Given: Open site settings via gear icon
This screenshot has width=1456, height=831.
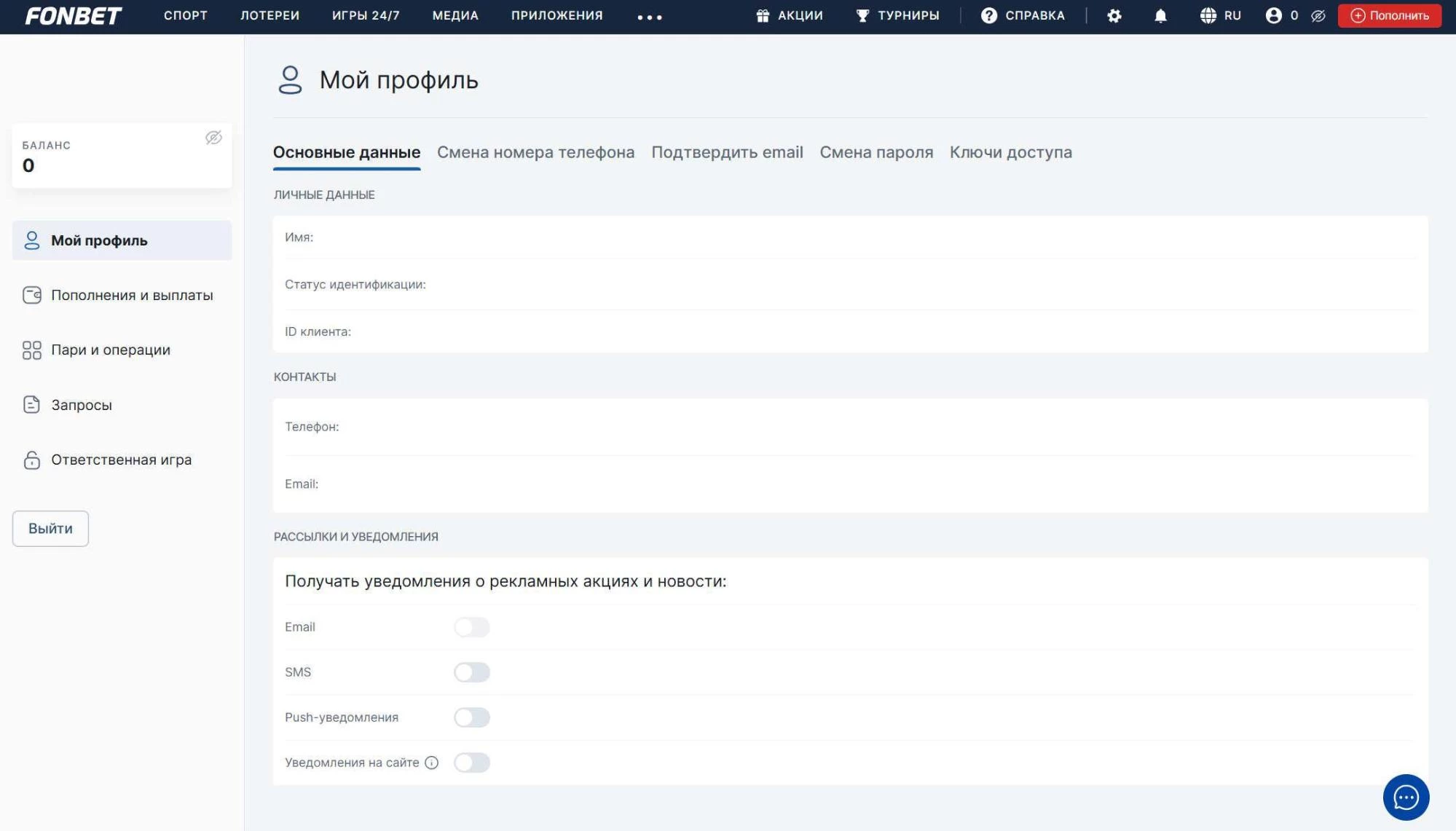Looking at the screenshot, I should tap(1114, 15).
